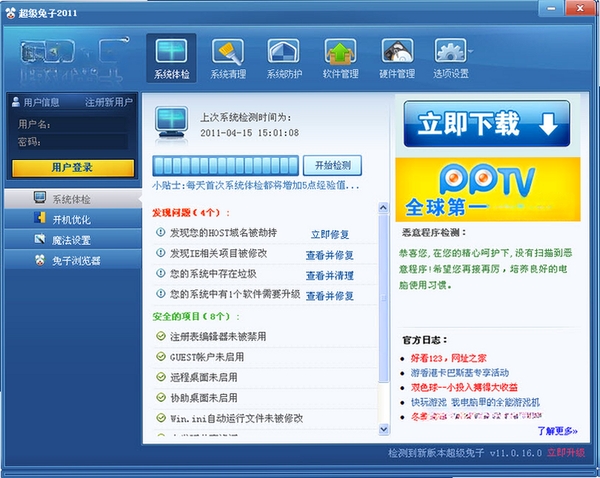The image size is (600, 478).
Task: Select 兔子浏览器 in the left sidebar
Action: click(73, 261)
